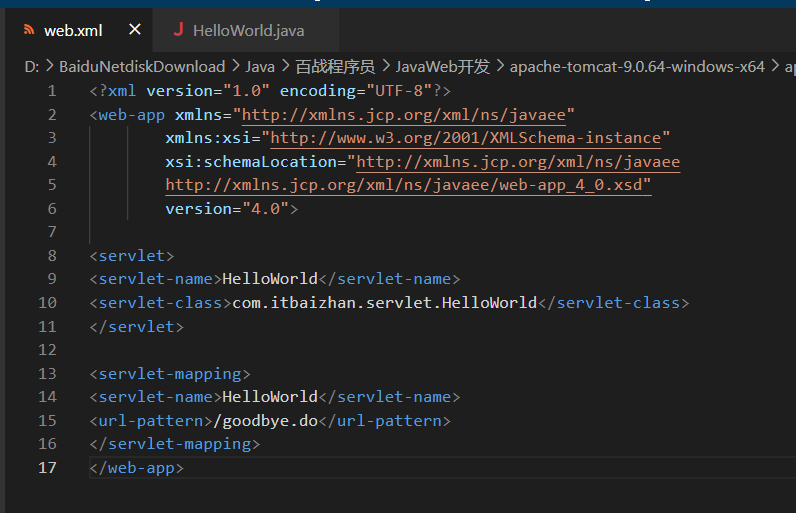
Task: Click HelloWorld text on line 9
Action: click(x=270, y=279)
